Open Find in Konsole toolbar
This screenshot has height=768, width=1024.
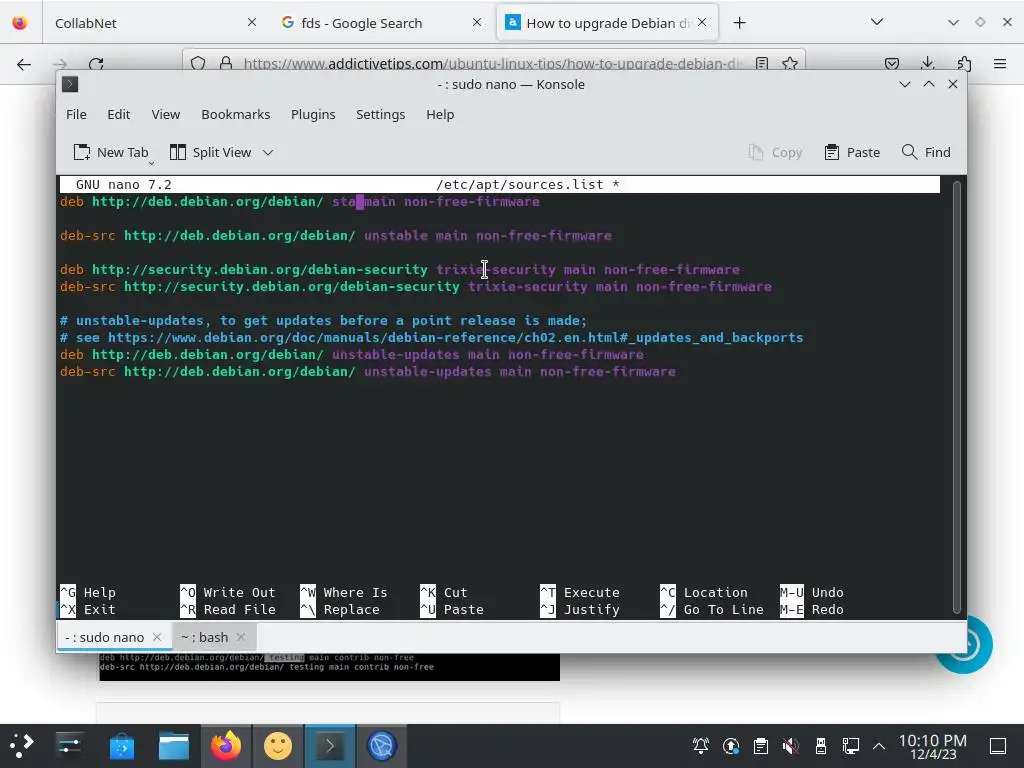tap(926, 152)
